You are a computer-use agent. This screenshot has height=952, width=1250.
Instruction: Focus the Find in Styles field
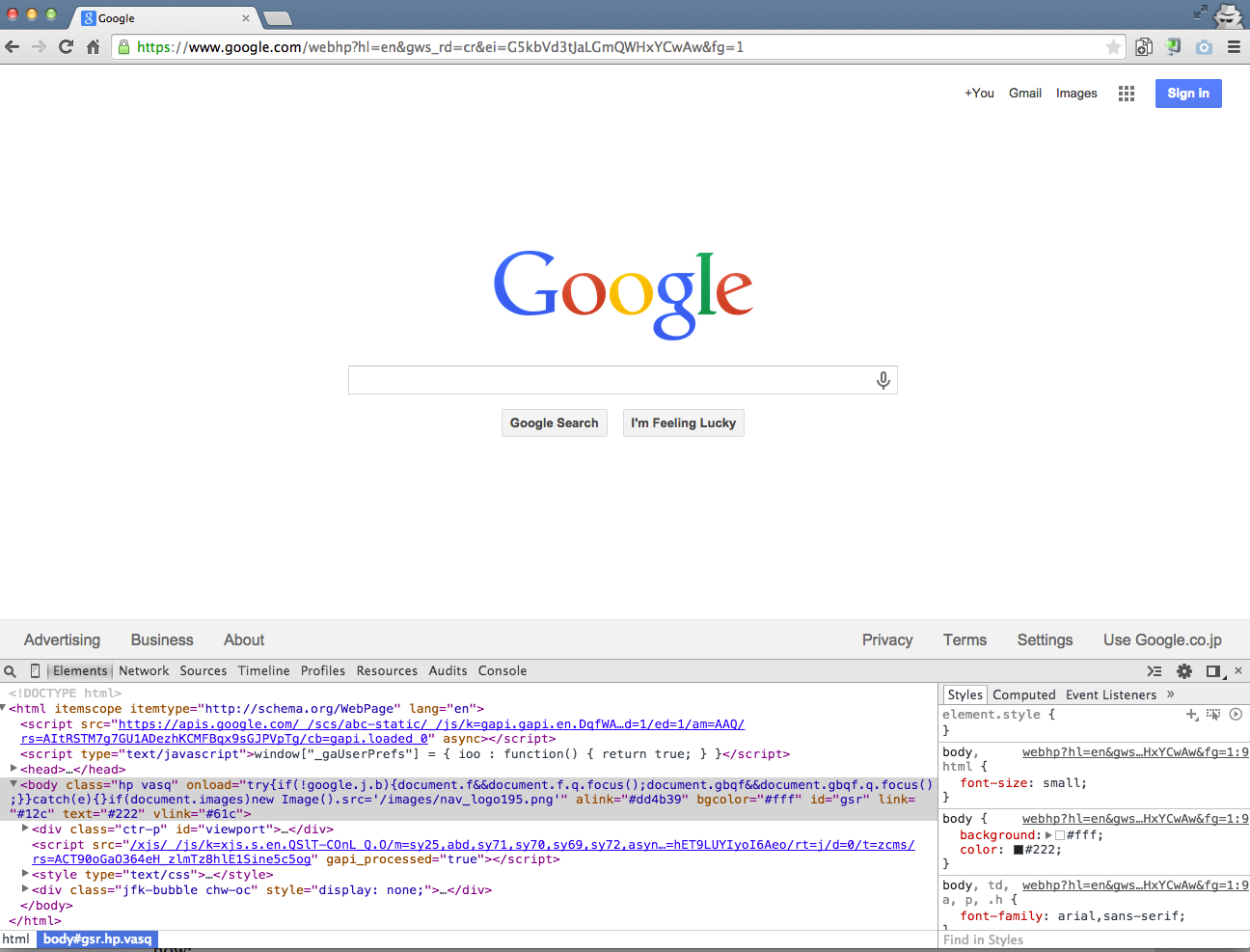coord(1094,939)
